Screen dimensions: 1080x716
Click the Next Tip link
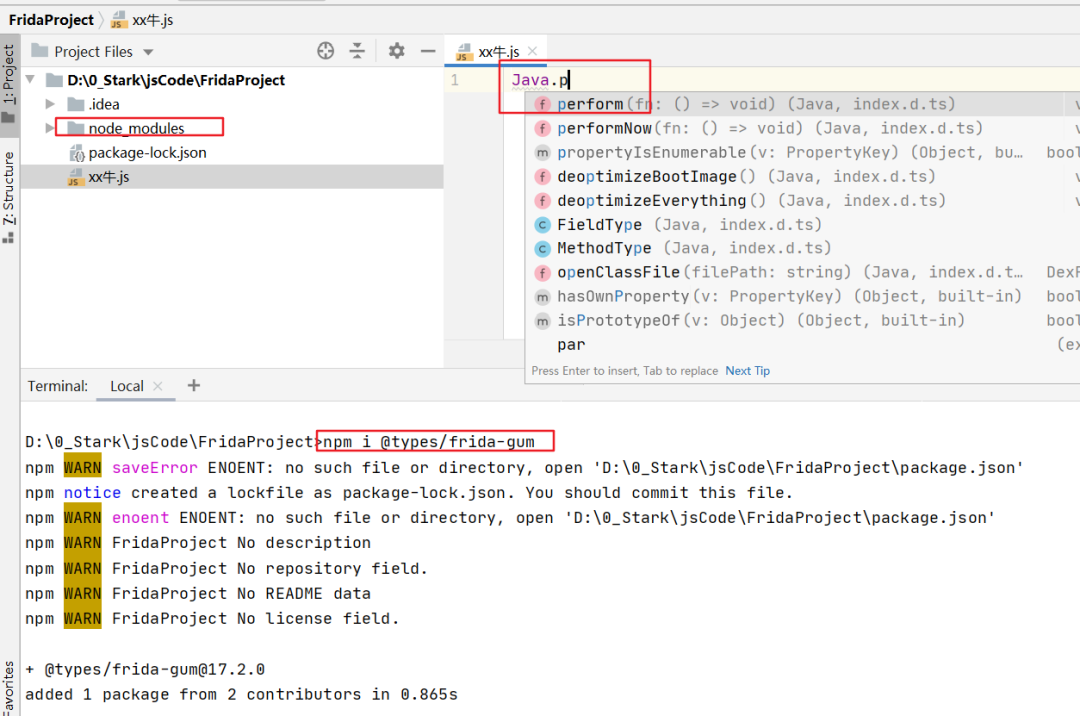pos(747,370)
